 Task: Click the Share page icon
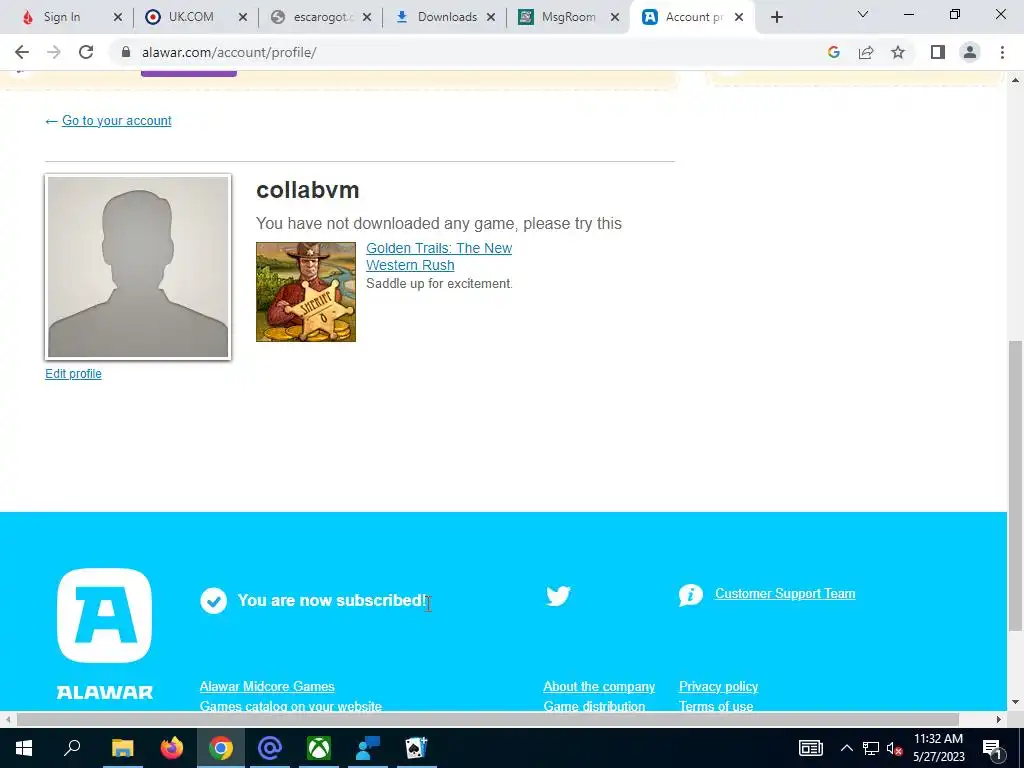866,52
